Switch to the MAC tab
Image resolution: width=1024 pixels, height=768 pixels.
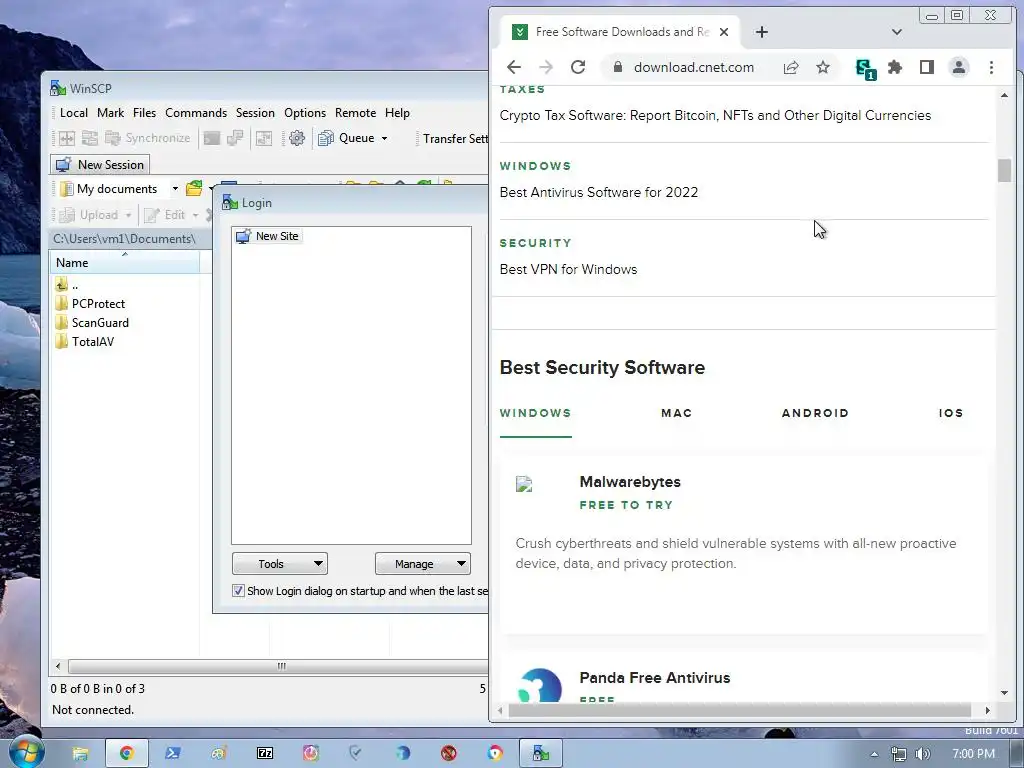click(676, 413)
